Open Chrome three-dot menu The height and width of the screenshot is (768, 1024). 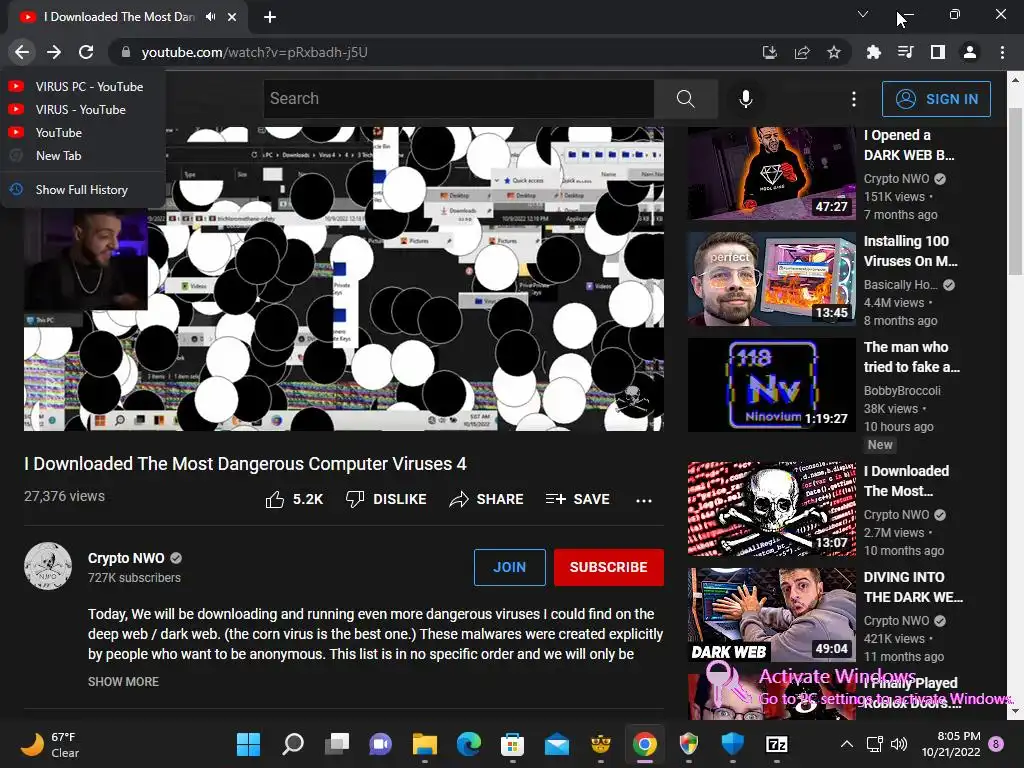(1002, 52)
